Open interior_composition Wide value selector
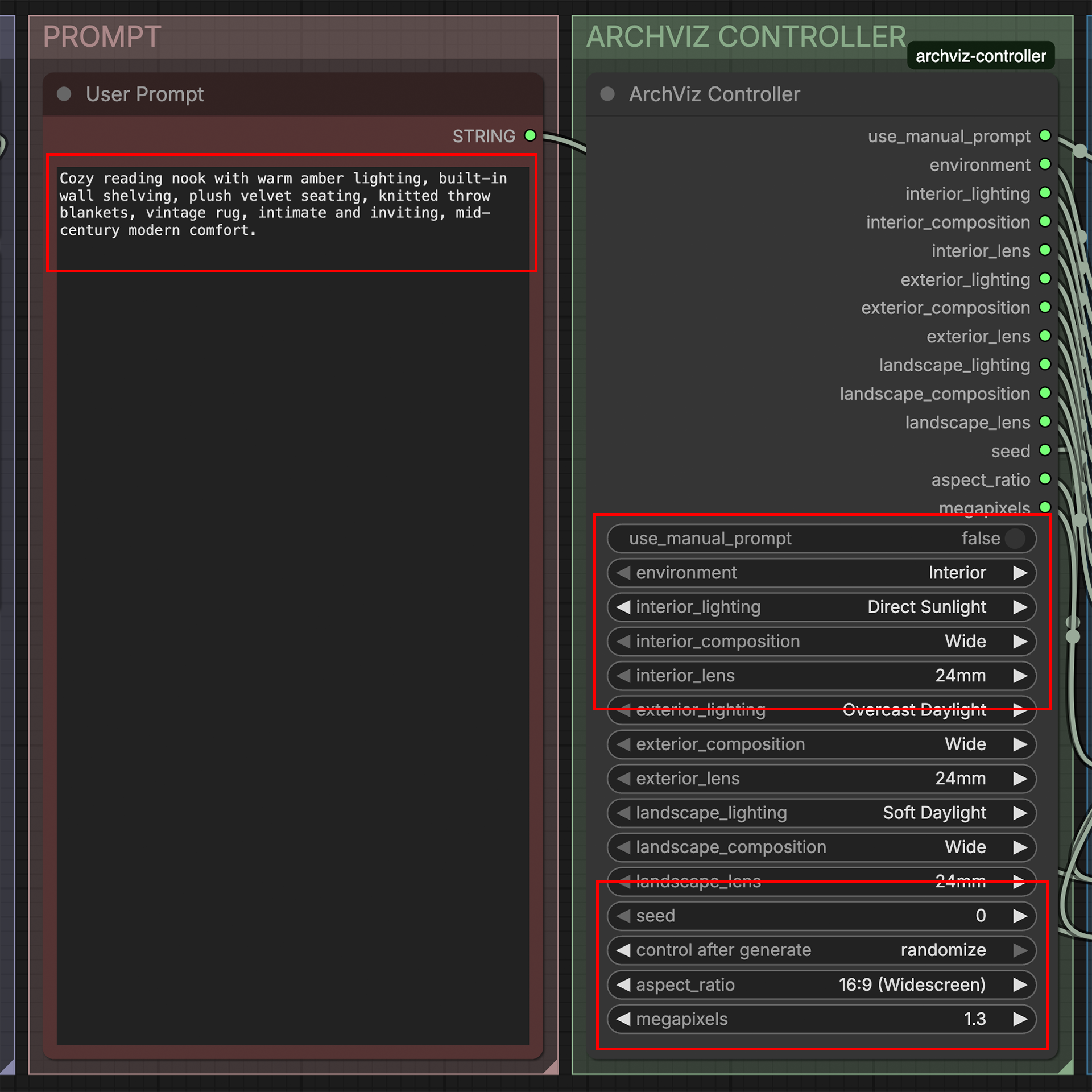 821,641
